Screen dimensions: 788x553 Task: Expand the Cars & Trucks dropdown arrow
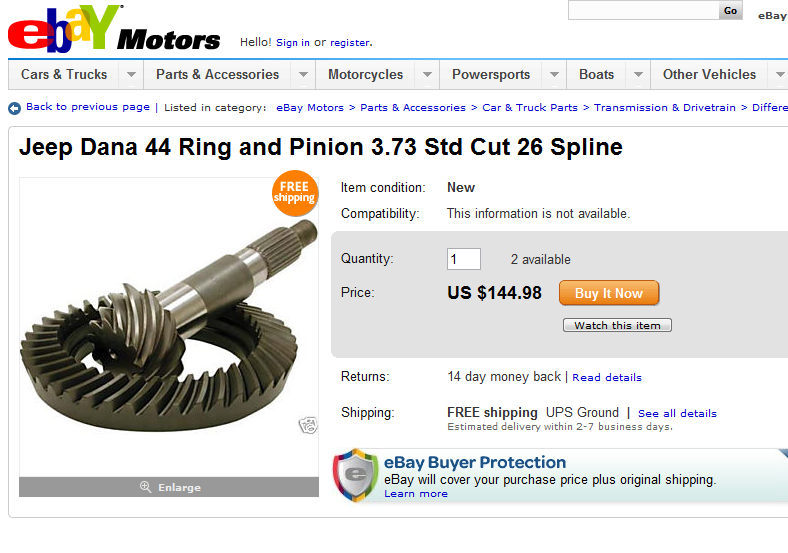click(x=130, y=75)
